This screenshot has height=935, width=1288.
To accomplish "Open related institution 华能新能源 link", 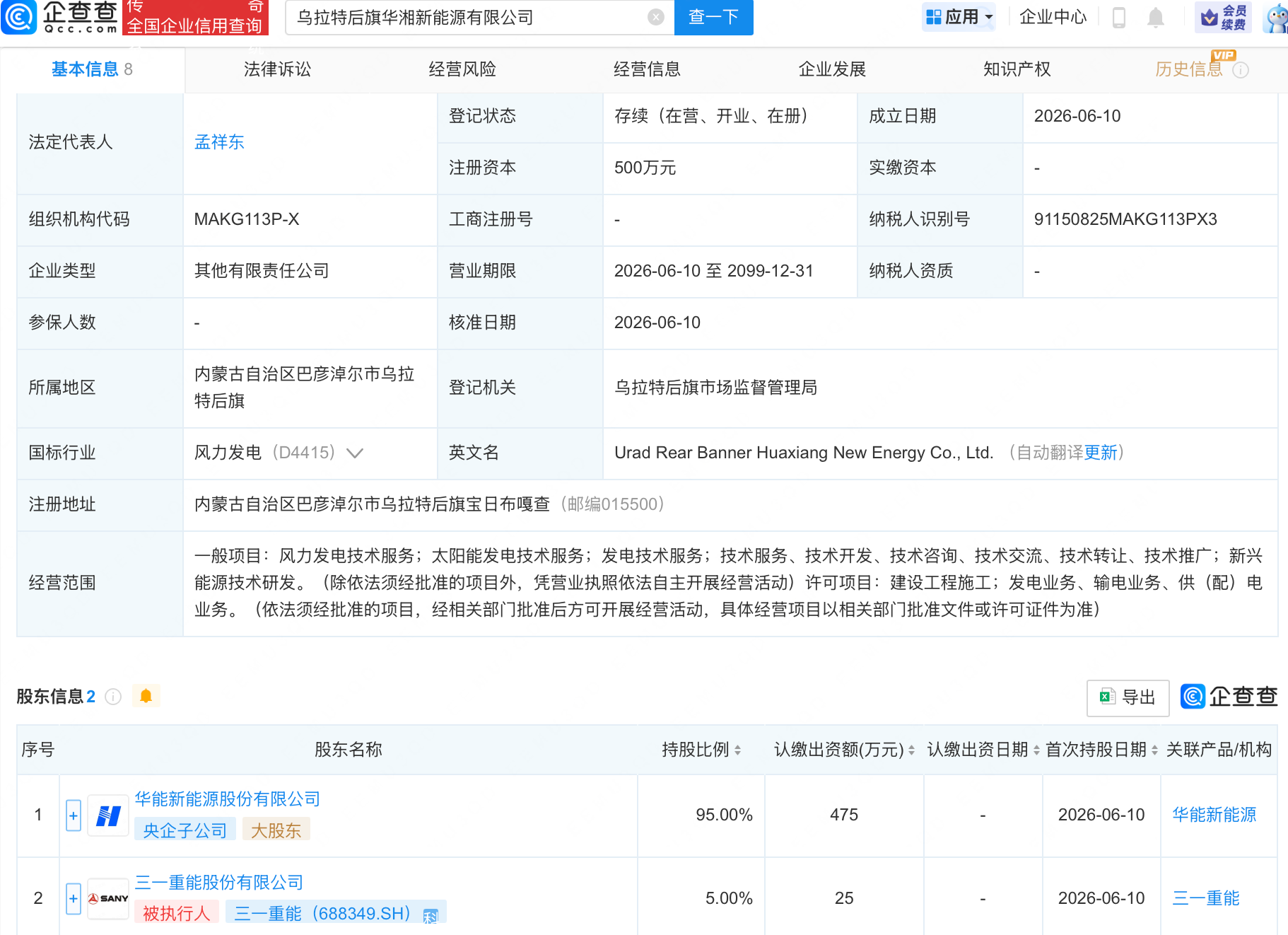I will pyautogui.click(x=1214, y=815).
